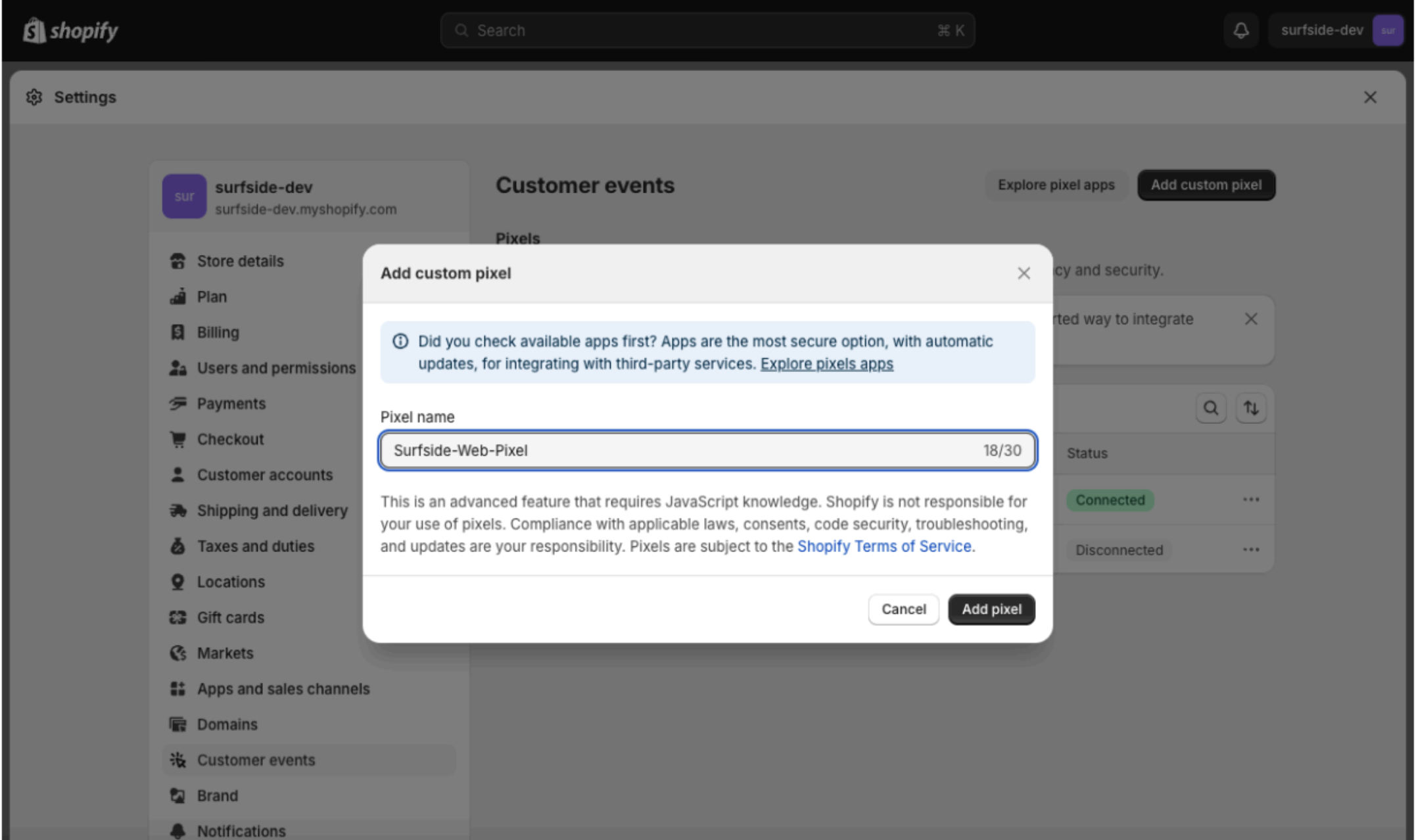
Task: Click the Customer events sidebar icon
Action: 177,760
